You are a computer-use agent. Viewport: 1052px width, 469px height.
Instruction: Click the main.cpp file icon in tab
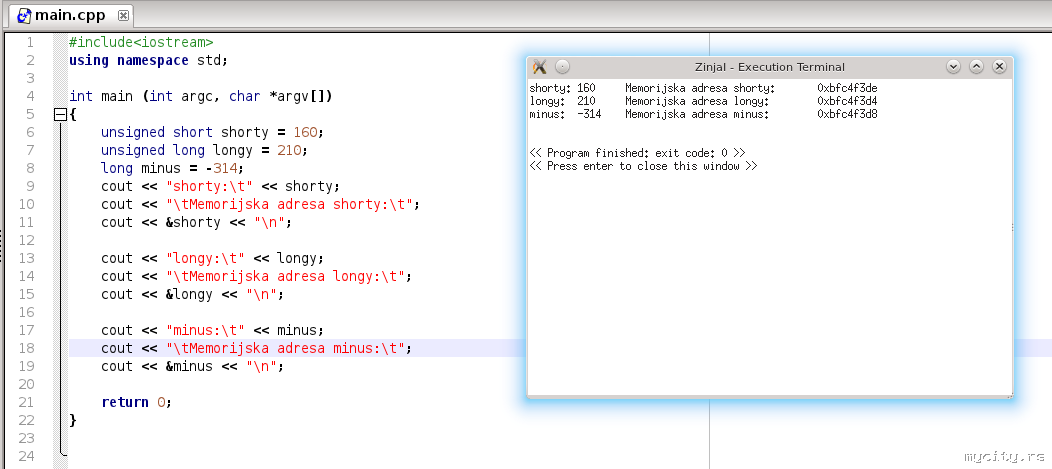pyautogui.click(x=24, y=15)
